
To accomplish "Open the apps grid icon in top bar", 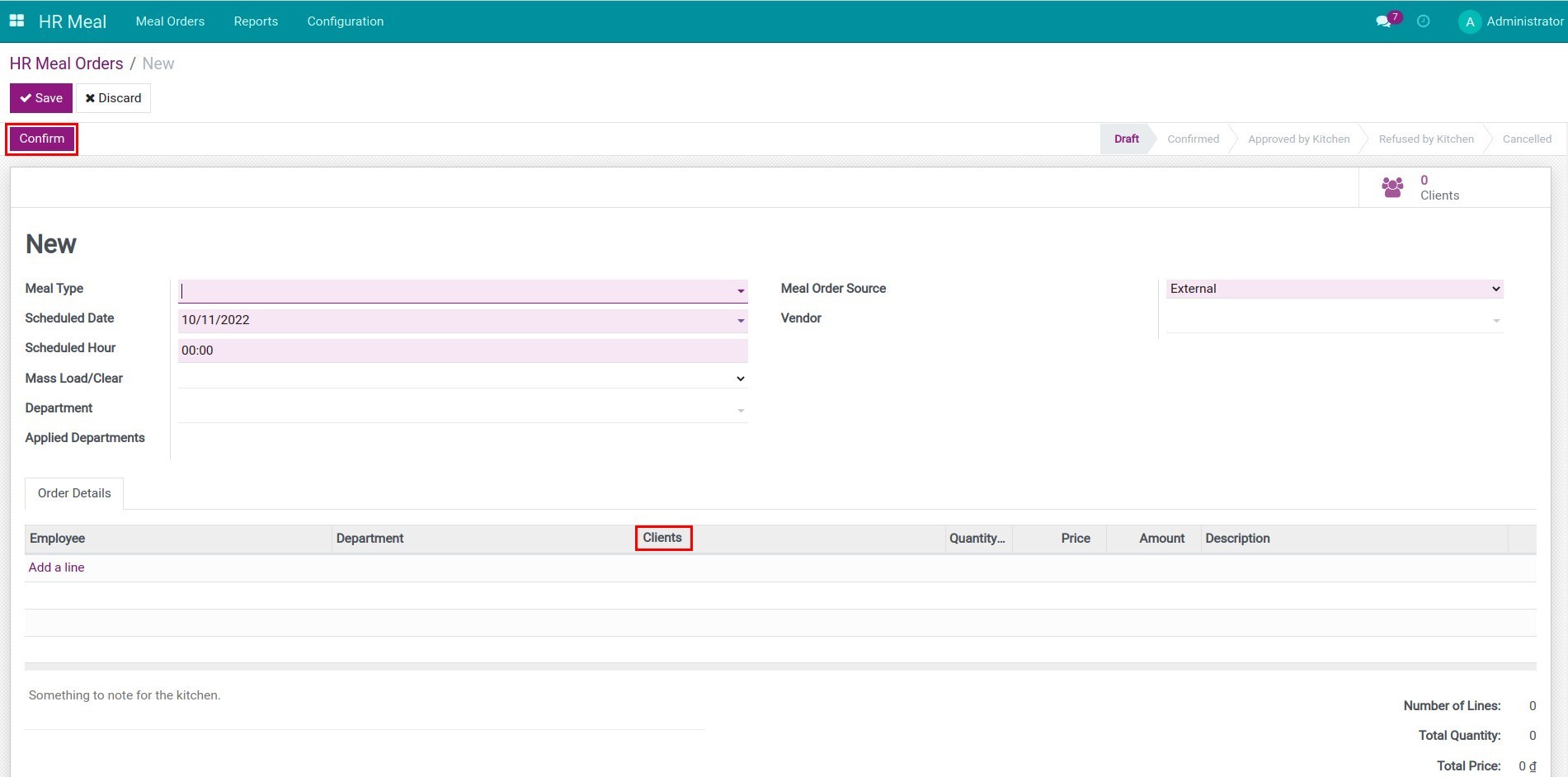I will [16, 20].
